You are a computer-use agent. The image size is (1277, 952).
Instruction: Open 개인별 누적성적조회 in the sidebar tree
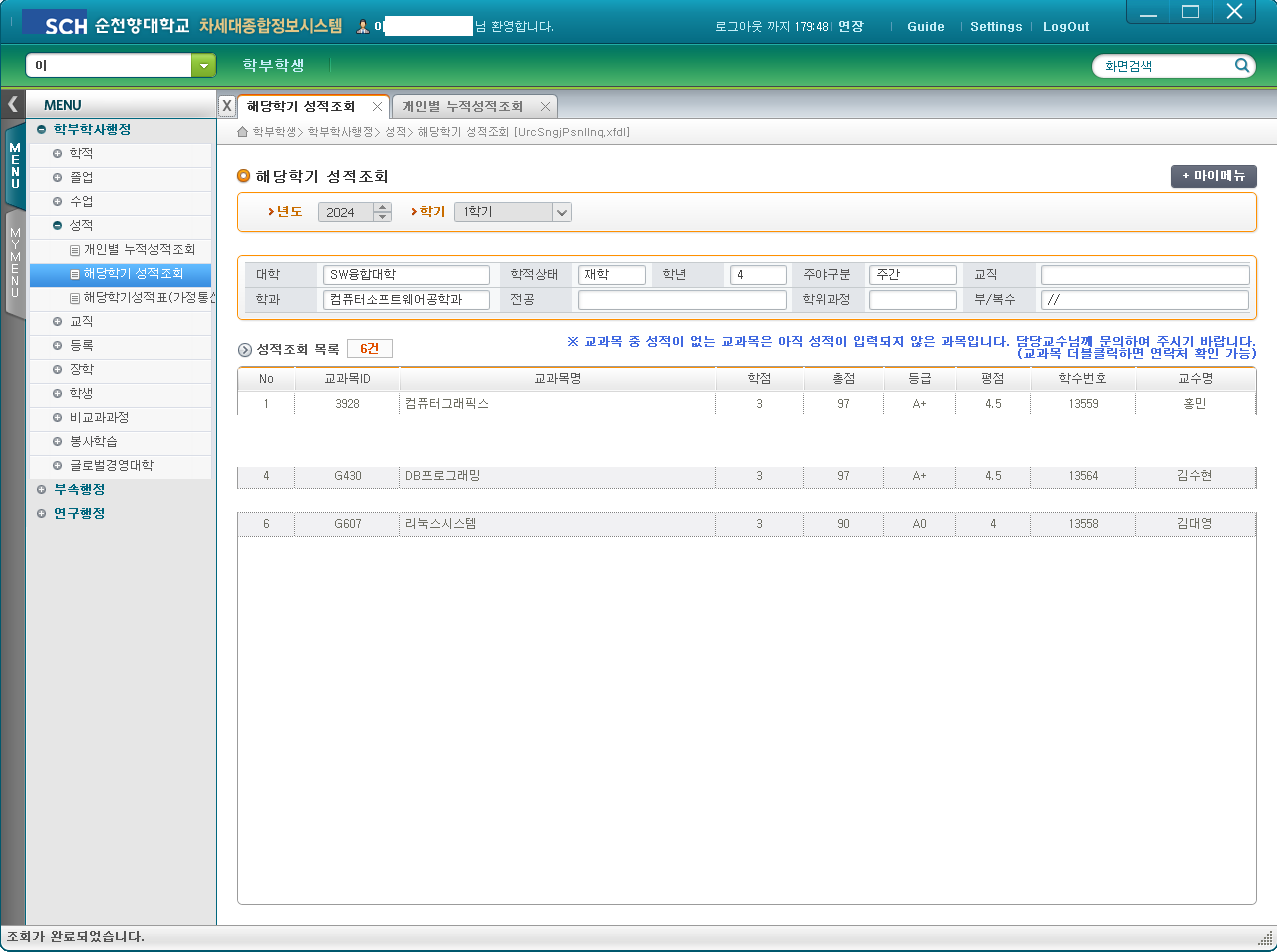[x=139, y=249]
